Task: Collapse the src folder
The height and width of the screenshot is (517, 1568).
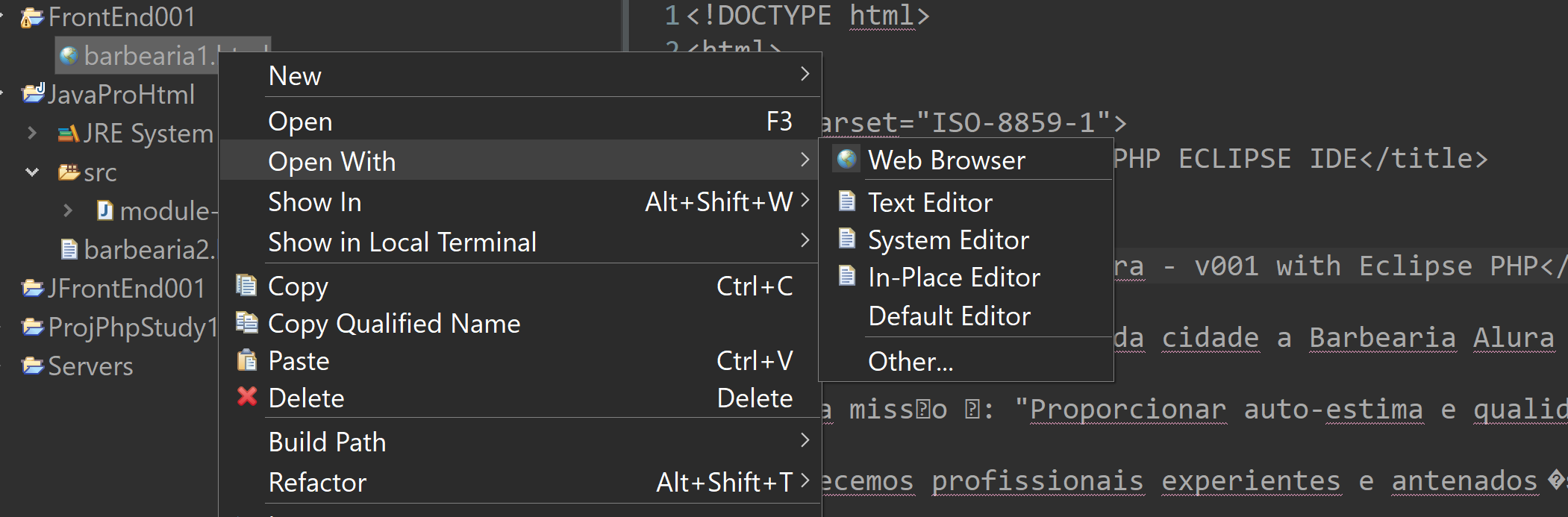Action: pyautogui.click(x=32, y=172)
